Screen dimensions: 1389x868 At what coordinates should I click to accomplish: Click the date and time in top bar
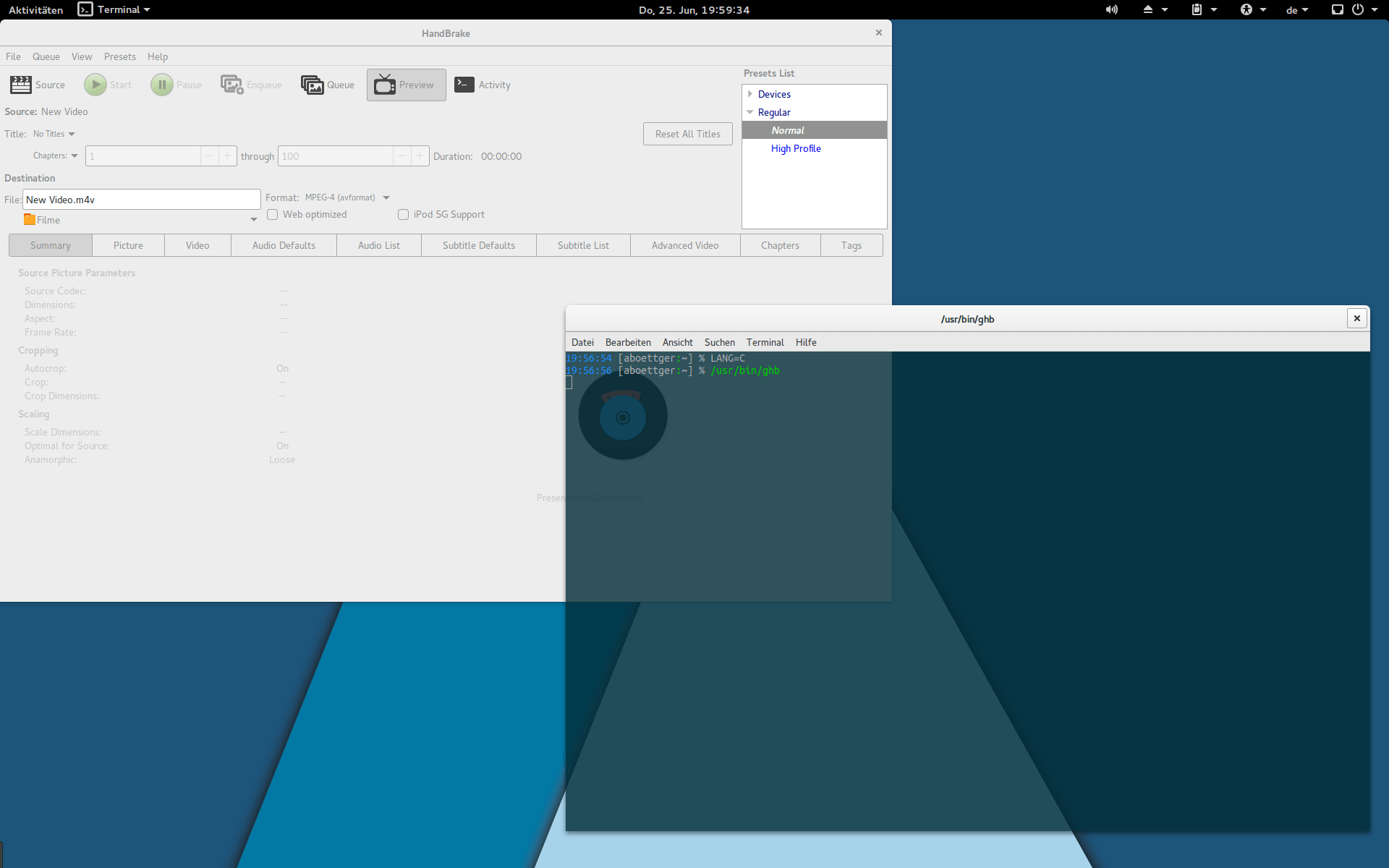click(694, 10)
